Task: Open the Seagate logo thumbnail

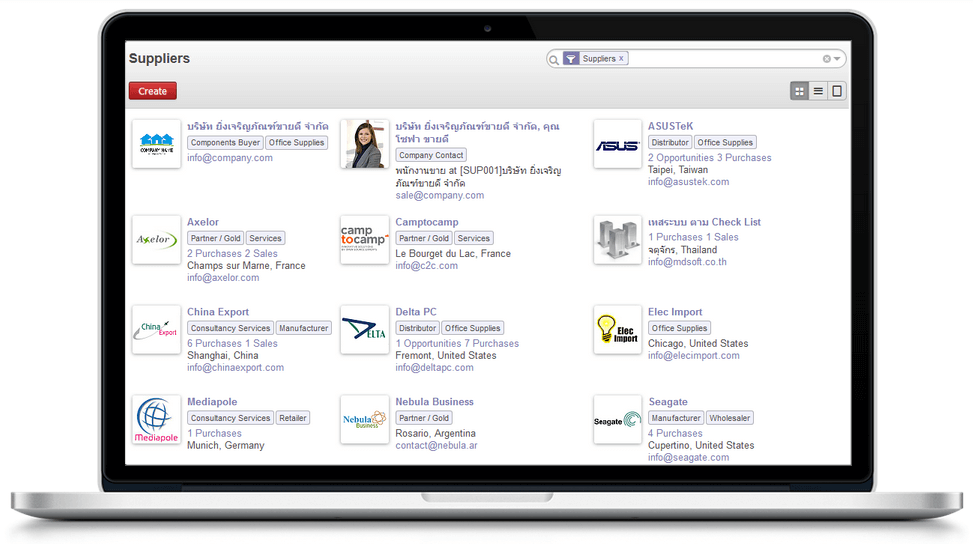Action: pyautogui.click(x=617, y=420)
